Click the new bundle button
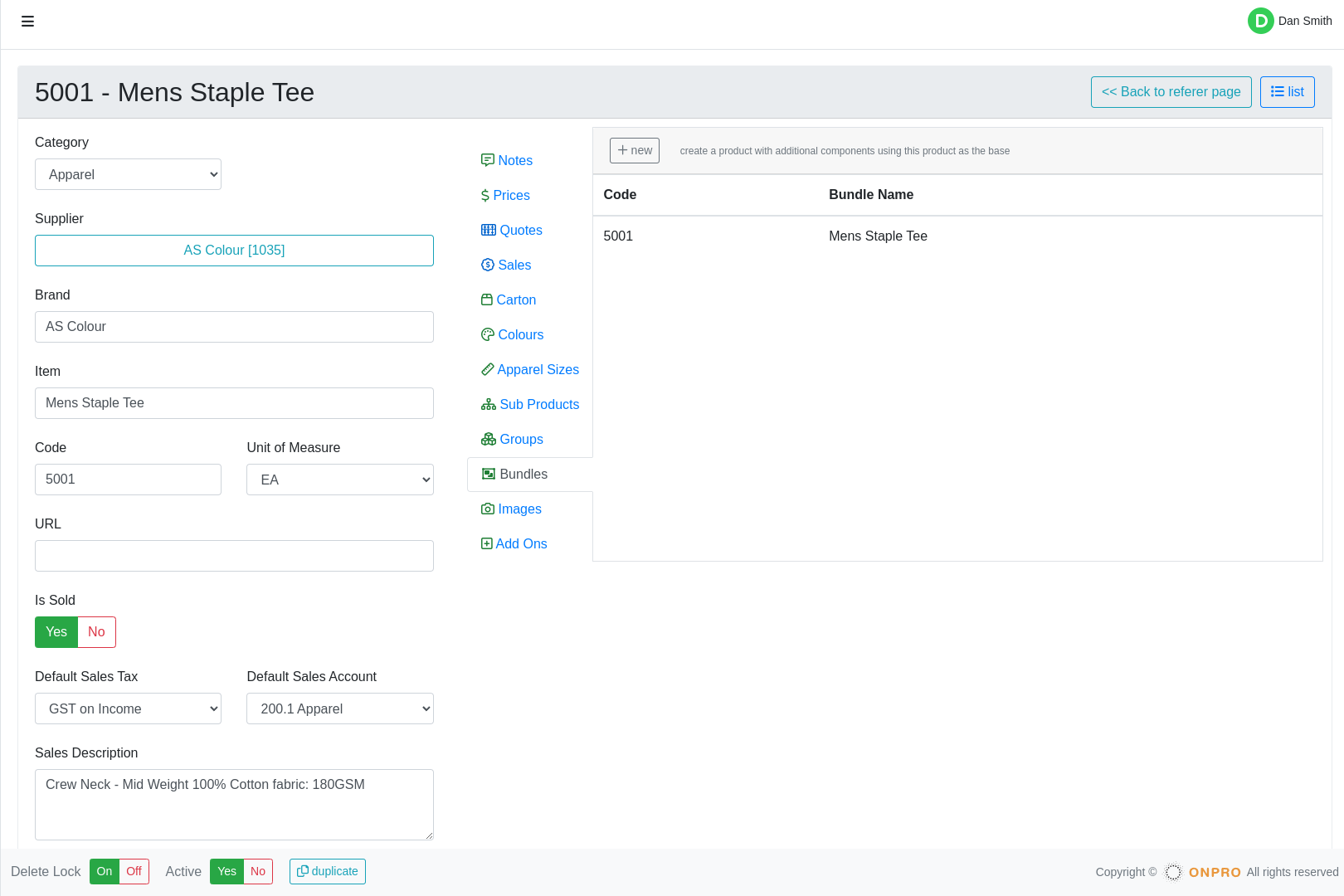The image size is (1344, 896). coord(635,150)
